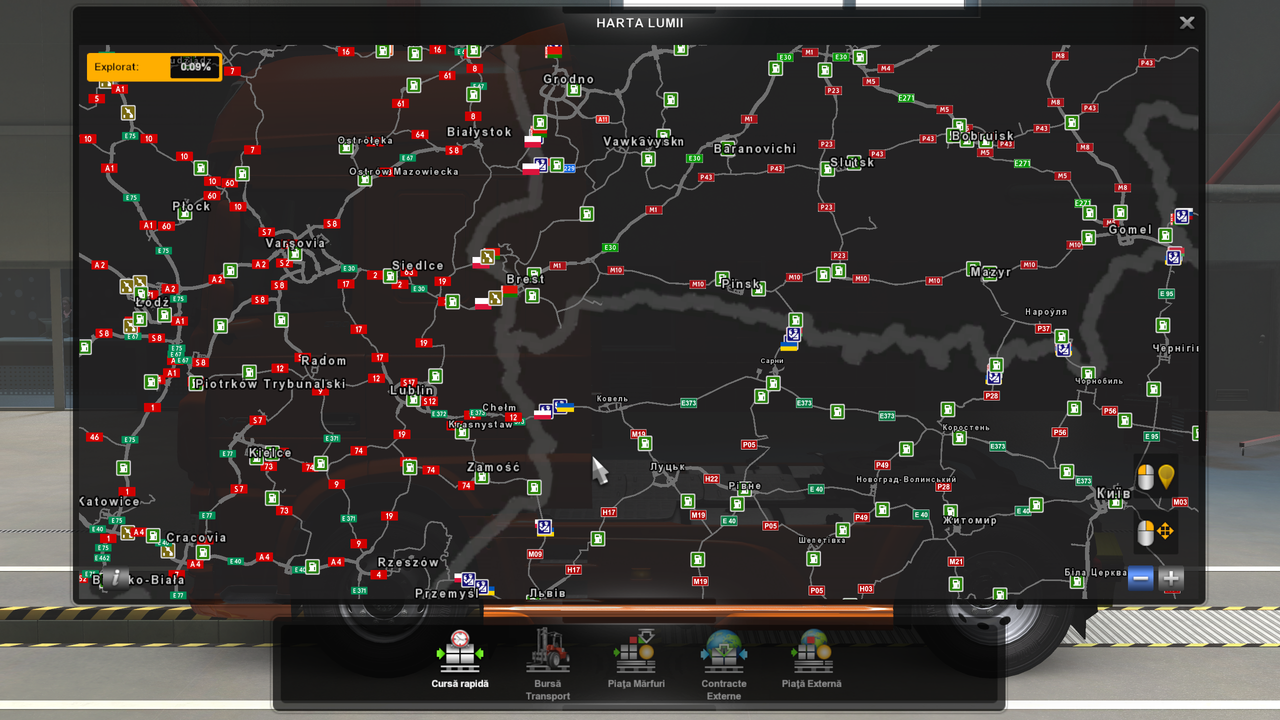Screen dimensions: 1280x720
Task: Select gas station just below Сарни
Action: click(x=773, y=383)
